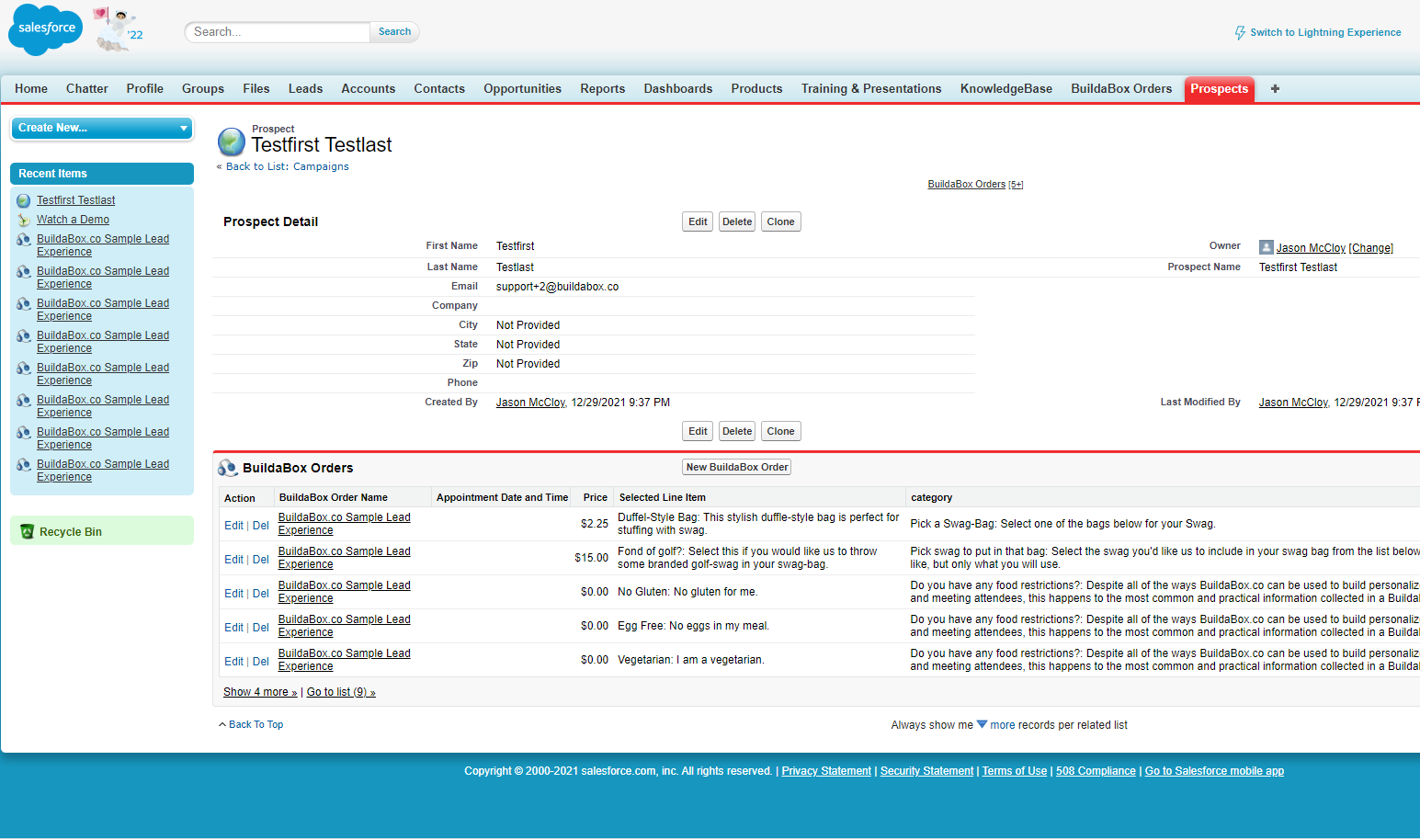The image size is (1420, 840).
Task: Open the Create New dropdown
Action: 102,128
